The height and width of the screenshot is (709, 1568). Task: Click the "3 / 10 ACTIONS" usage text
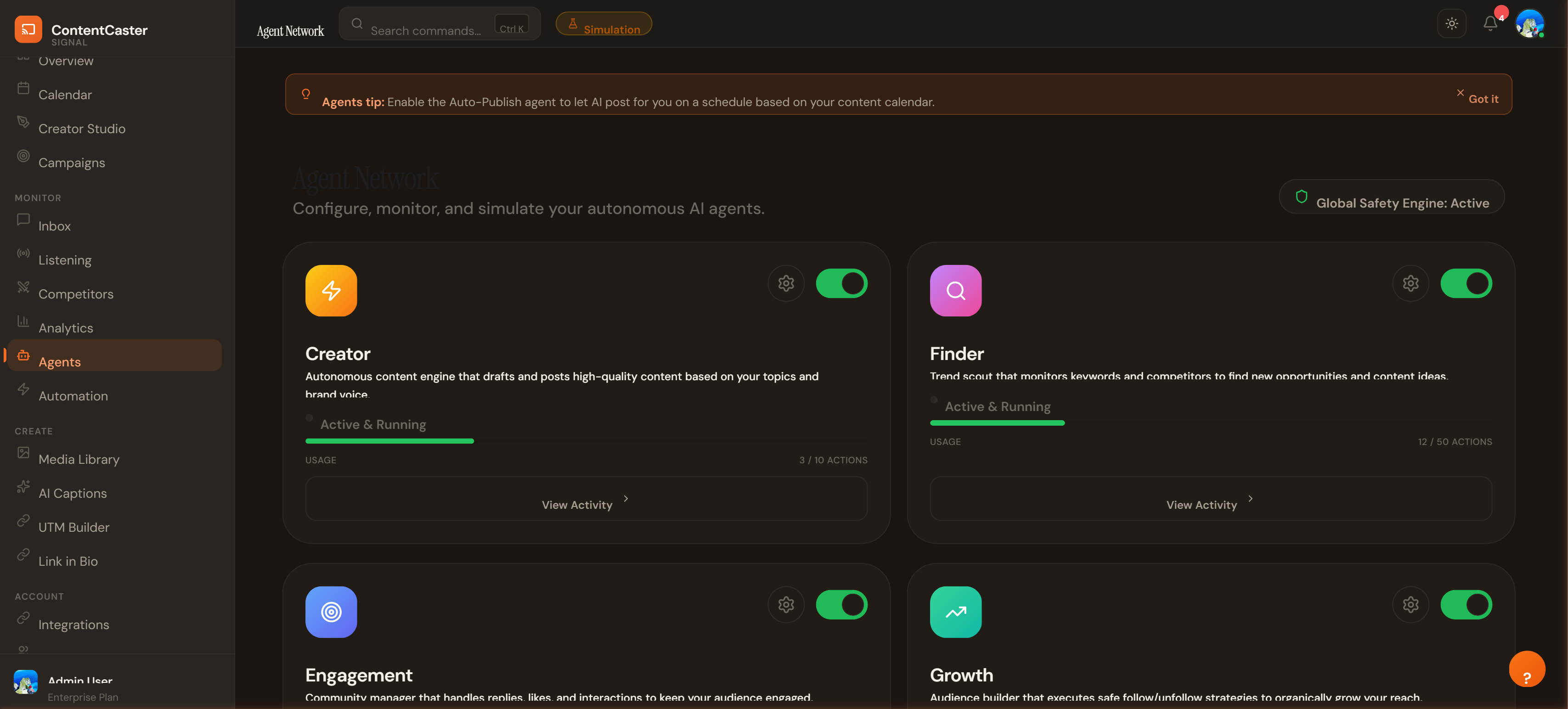coord(833,460)
